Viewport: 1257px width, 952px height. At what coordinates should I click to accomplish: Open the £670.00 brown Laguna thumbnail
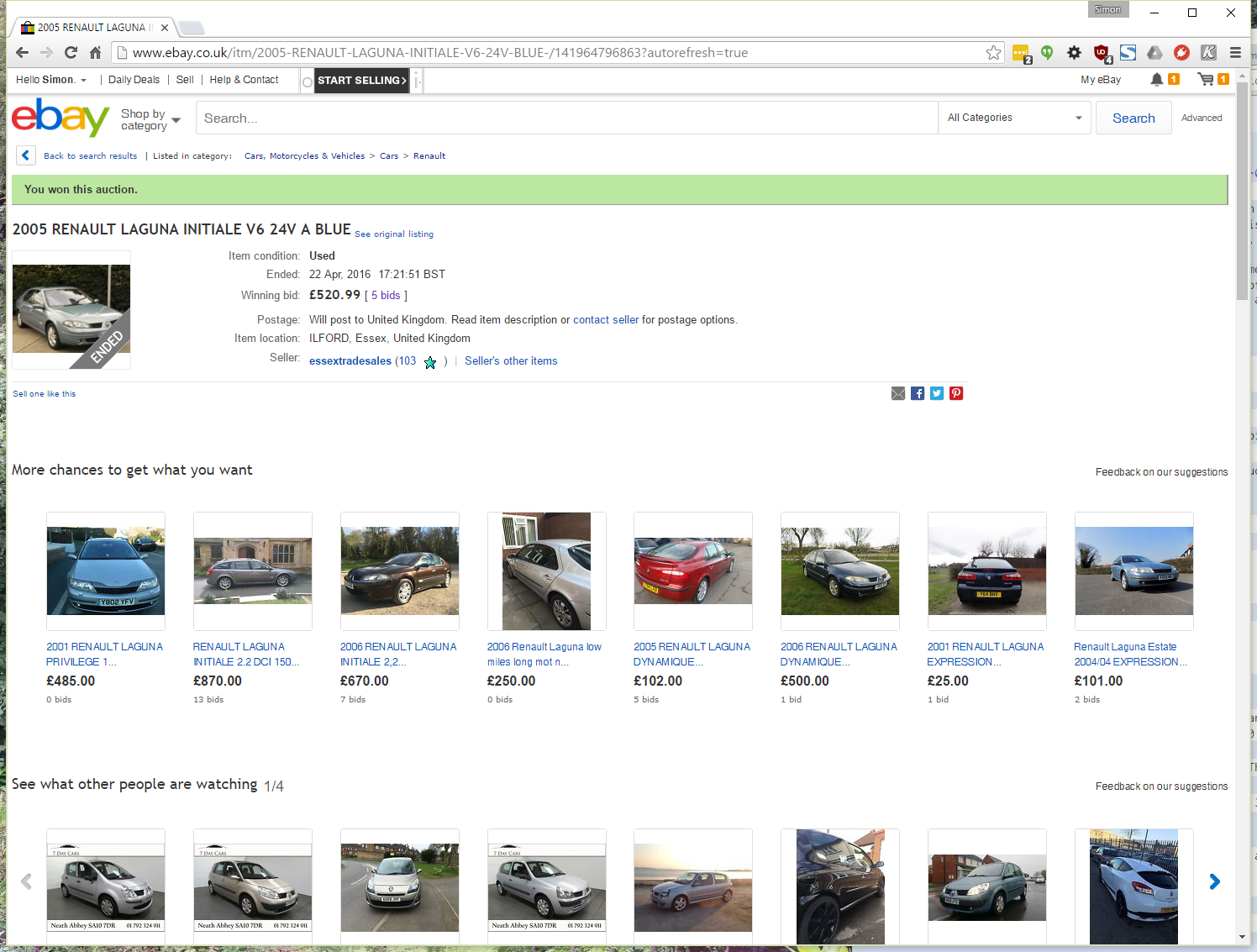[400, 571]
